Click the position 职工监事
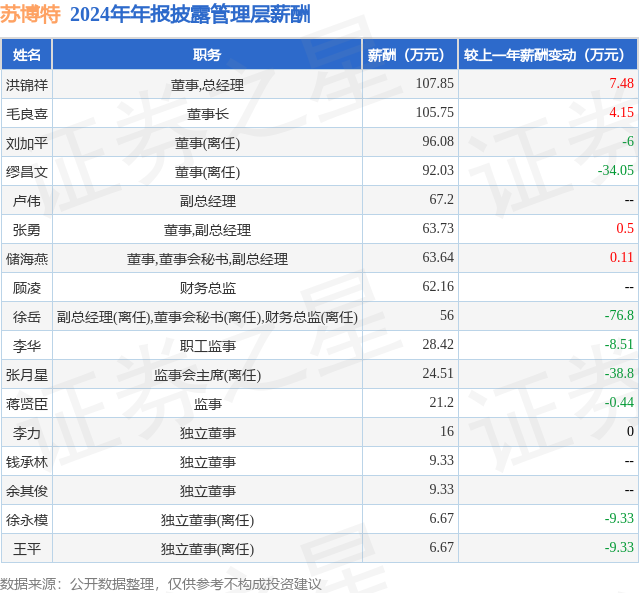The width and height of the screenshot is (639, 593). (207, 346)
